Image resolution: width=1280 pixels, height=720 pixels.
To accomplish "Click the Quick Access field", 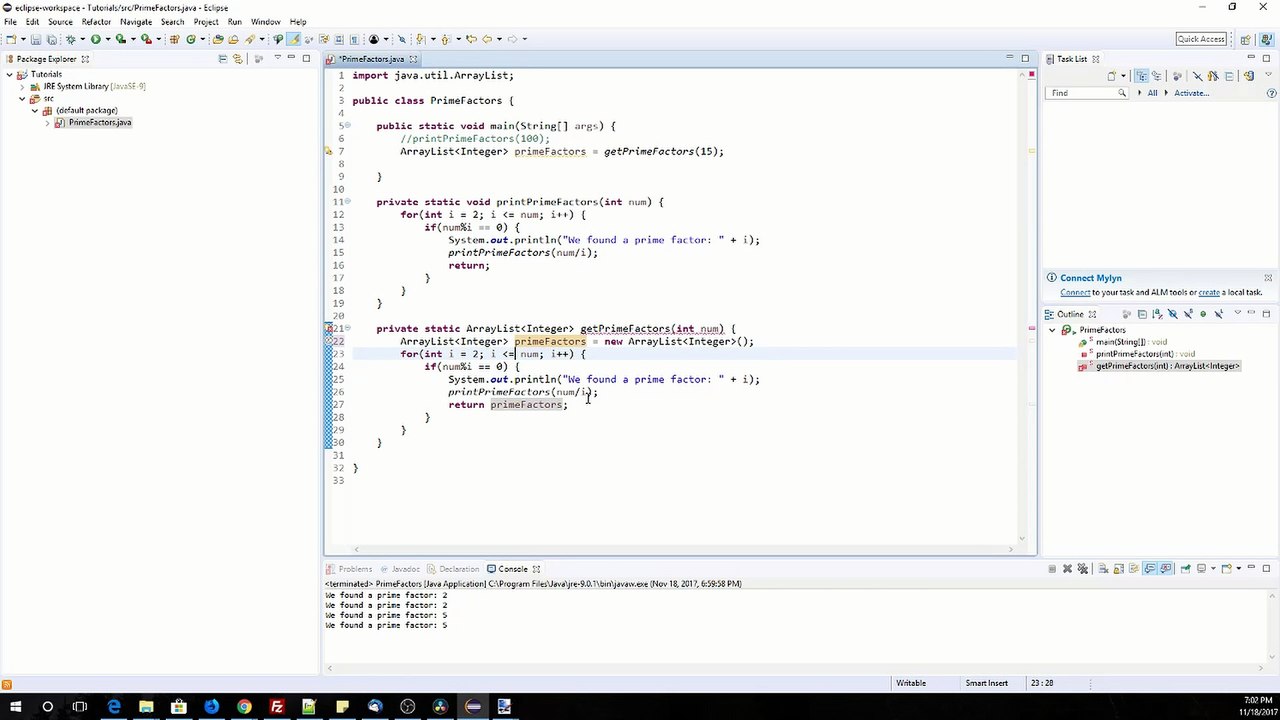I will pyautogui.click(x=1201, y=39).
